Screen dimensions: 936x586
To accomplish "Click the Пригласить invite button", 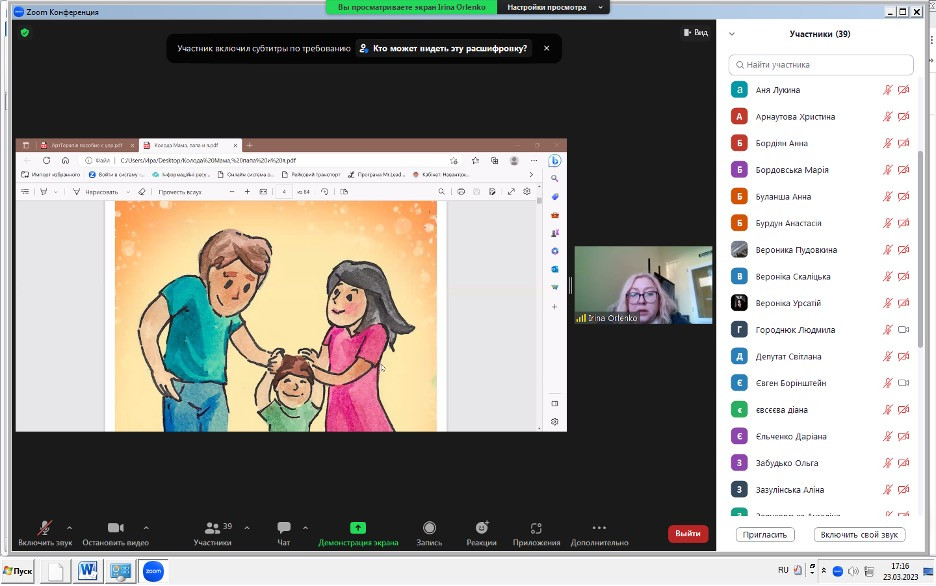I will coord(765,534).
